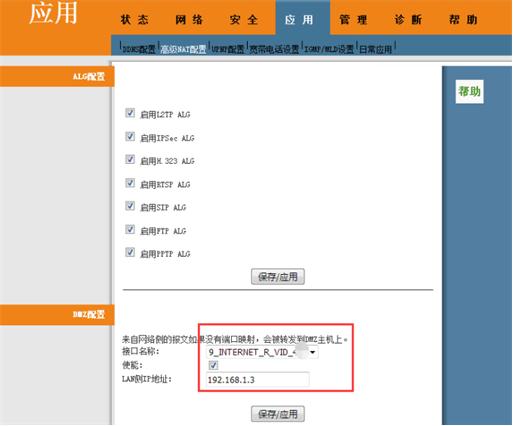This screenshot has height=426, width=513.
Task: Toggle the DMZ 使能 checkbox
Action: (213, 365)
